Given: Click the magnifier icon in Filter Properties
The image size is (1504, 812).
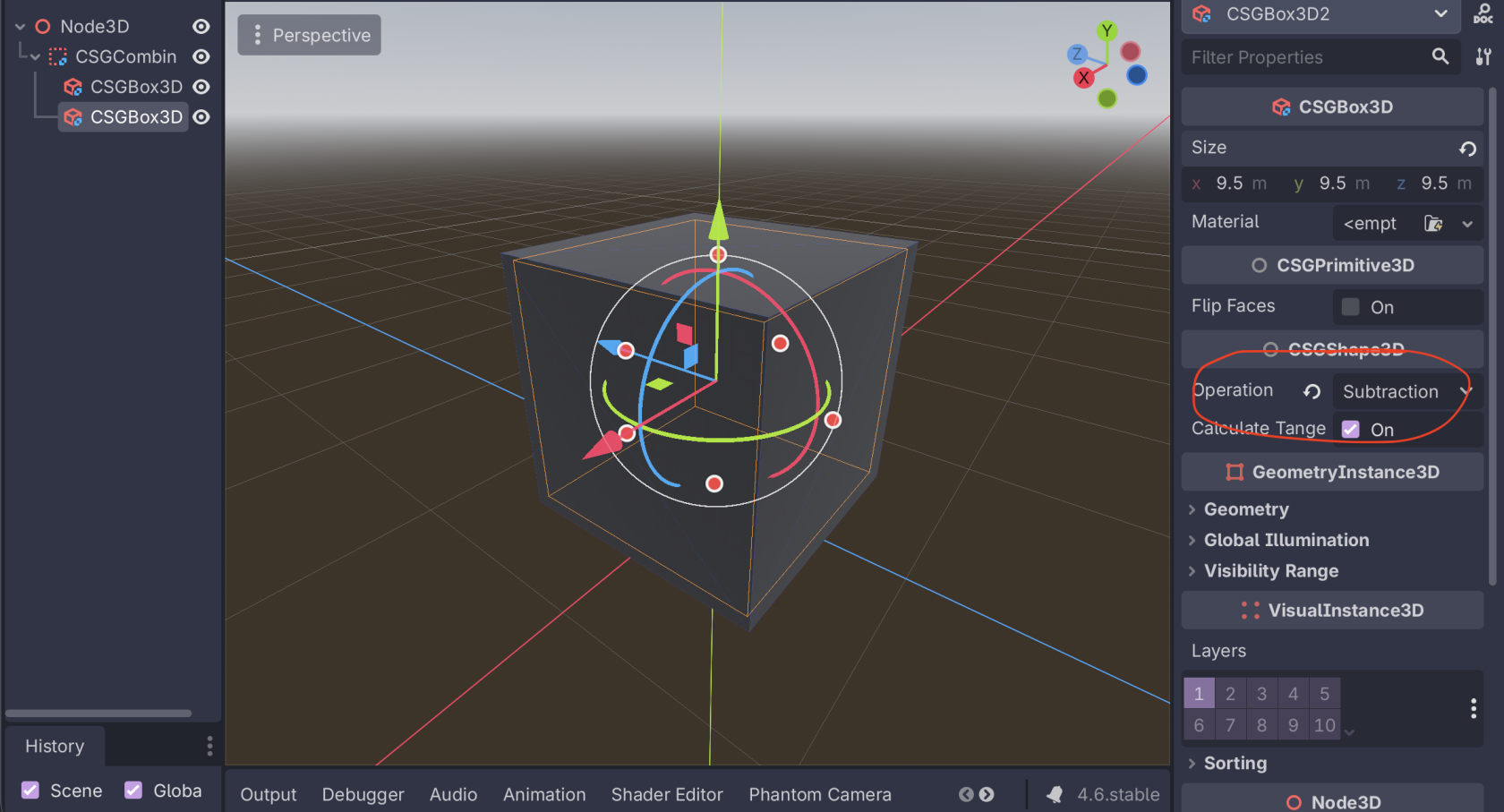Looking at the screenshot, I should pos(1440,56).
